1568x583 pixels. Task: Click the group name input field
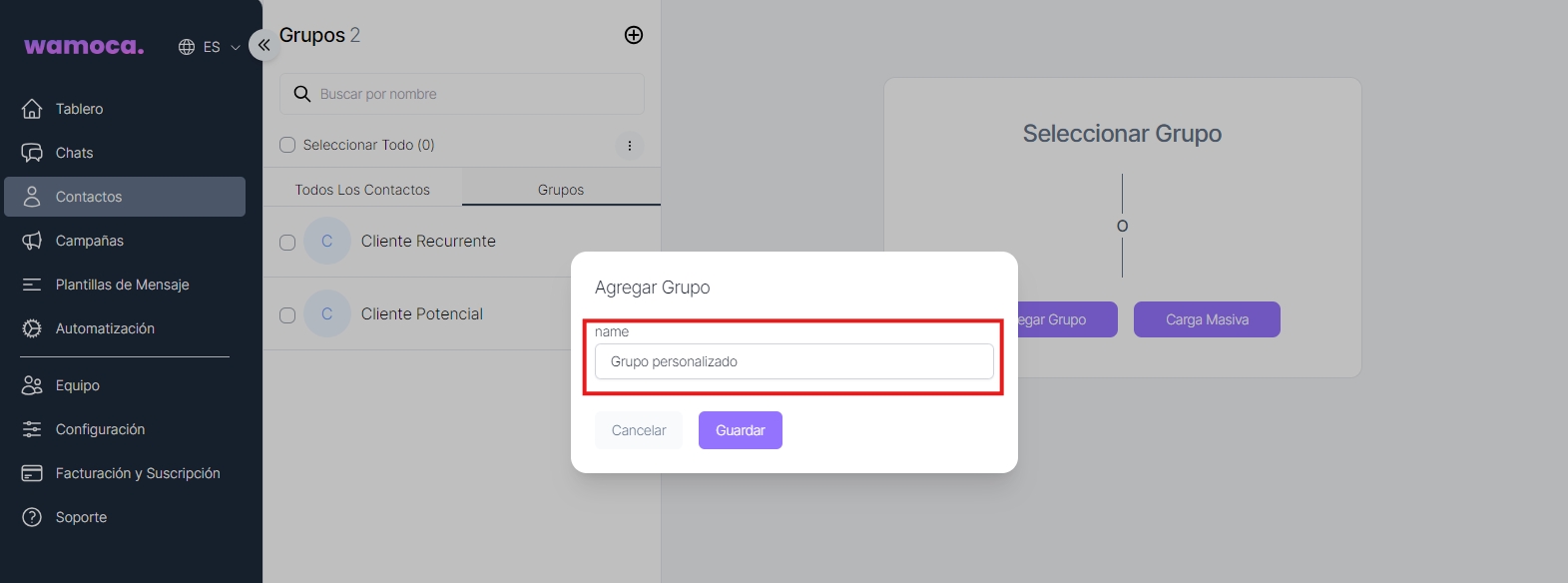[793, 361]
